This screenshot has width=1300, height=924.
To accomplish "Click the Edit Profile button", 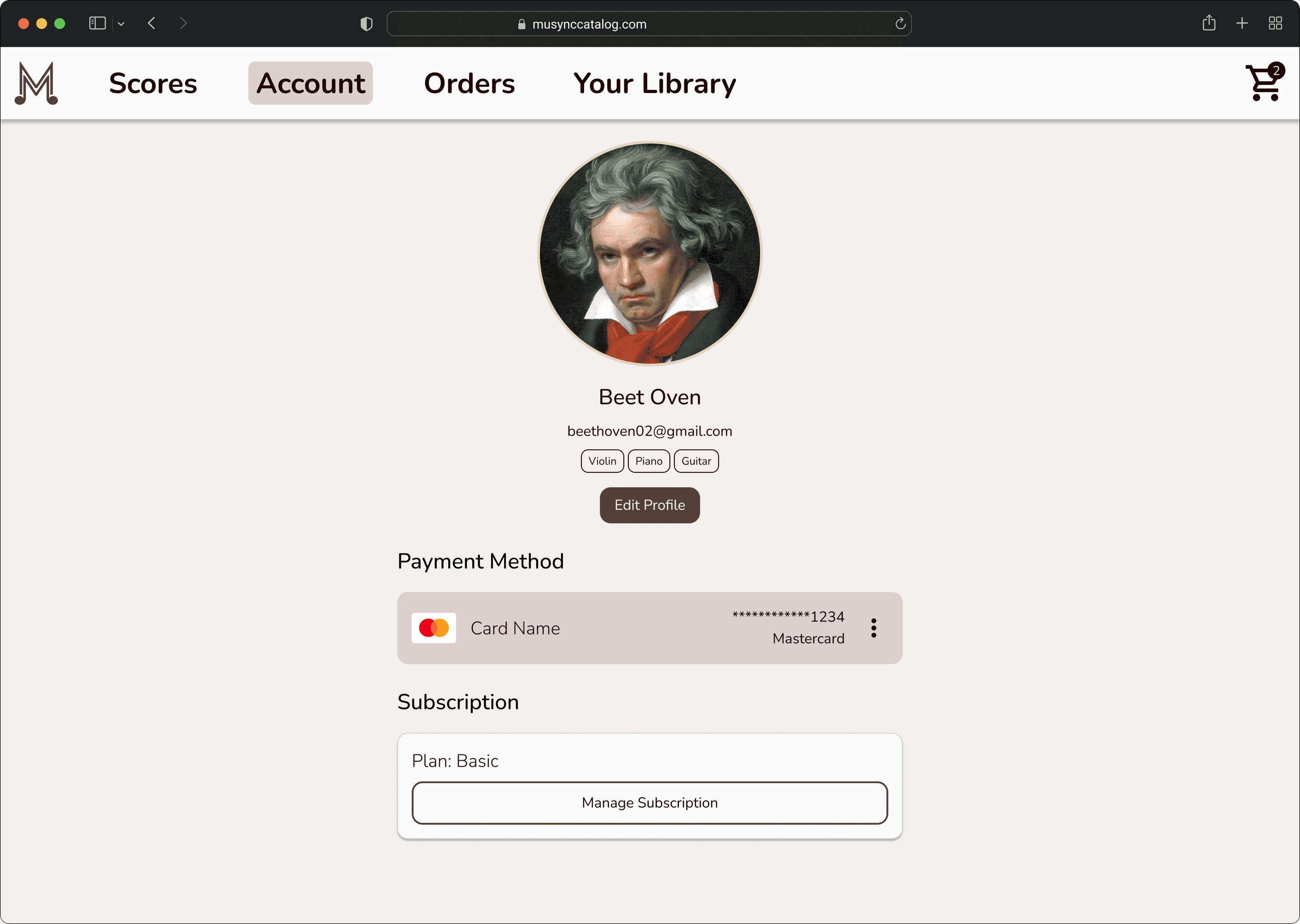I will pos(650,505).
